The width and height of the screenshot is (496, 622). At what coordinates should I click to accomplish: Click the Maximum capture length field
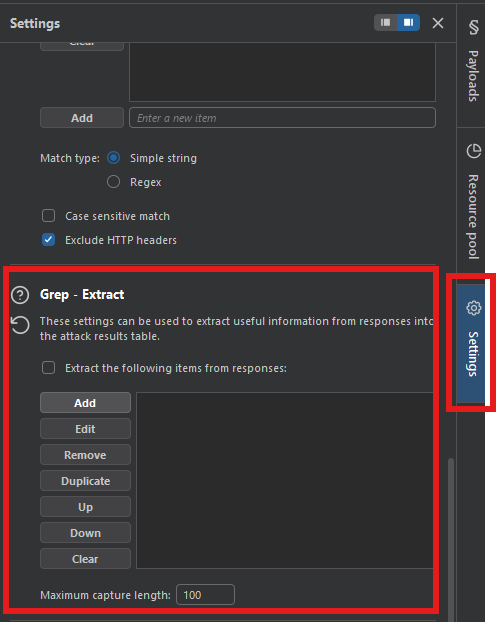[205, 595]
